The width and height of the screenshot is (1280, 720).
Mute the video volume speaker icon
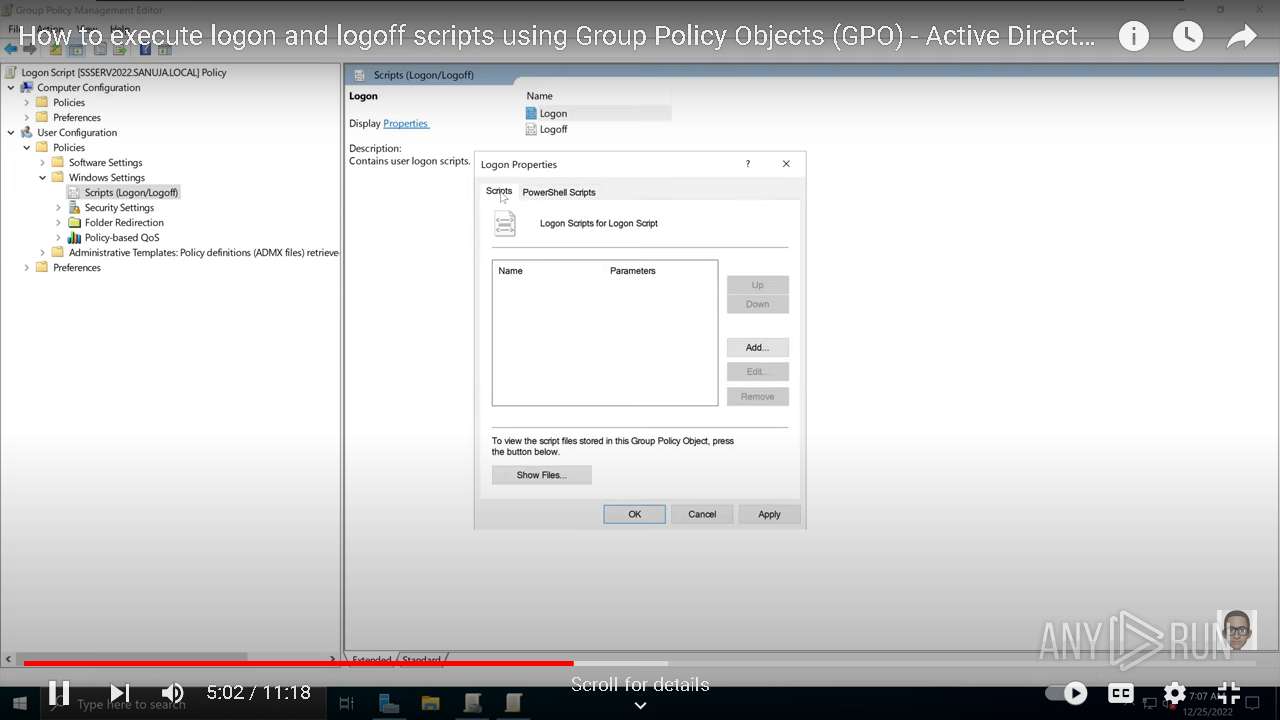(173, 692)
